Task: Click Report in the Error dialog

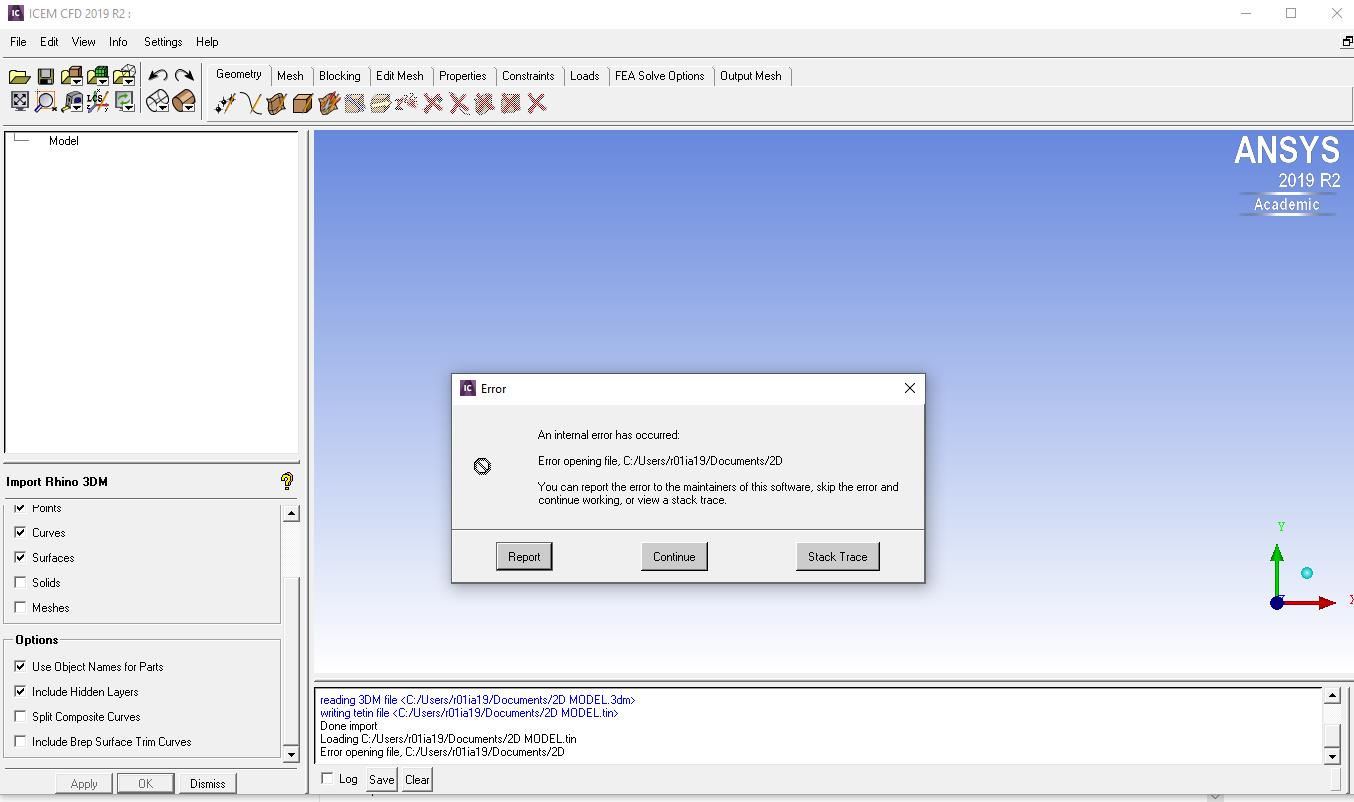Action: pos(524,557)
